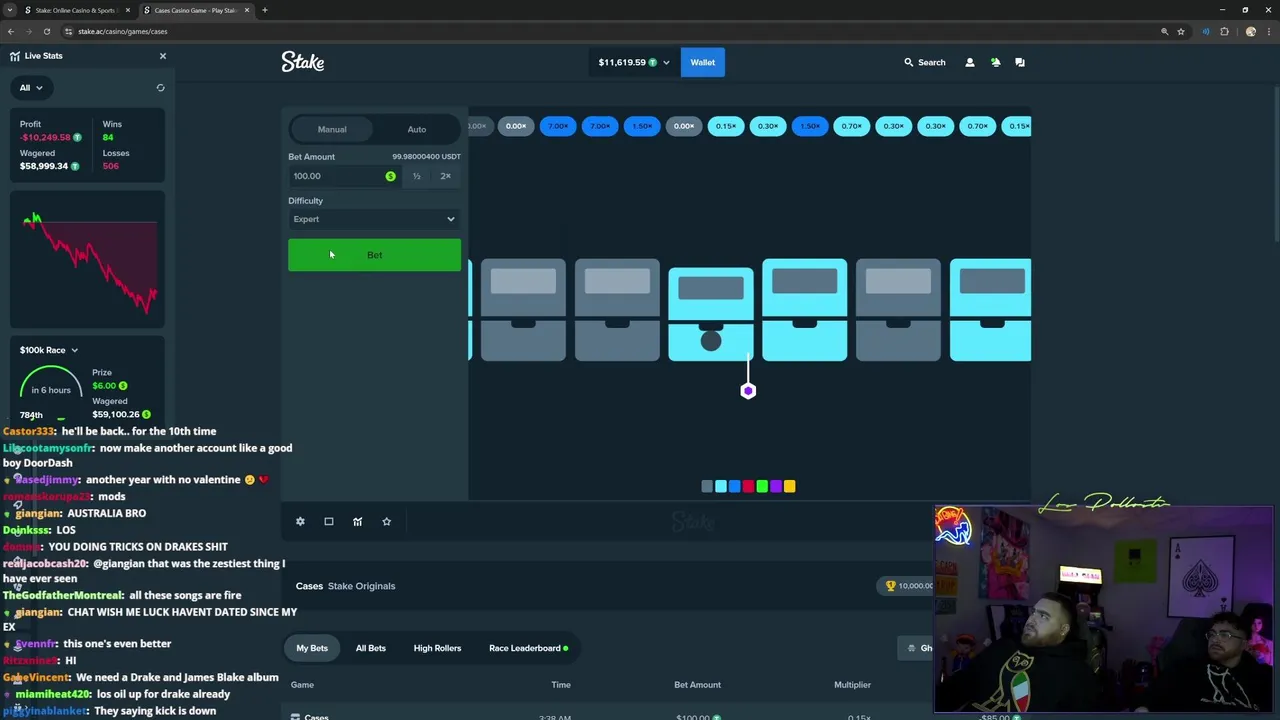Favorite the Cases game with star icon

[386, 521]
